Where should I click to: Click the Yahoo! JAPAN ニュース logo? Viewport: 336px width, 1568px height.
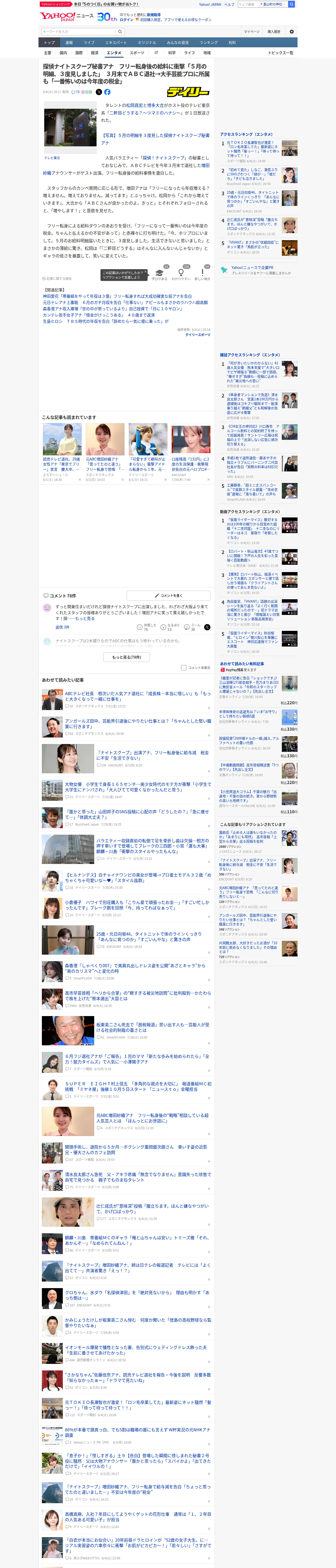[66, 16]
